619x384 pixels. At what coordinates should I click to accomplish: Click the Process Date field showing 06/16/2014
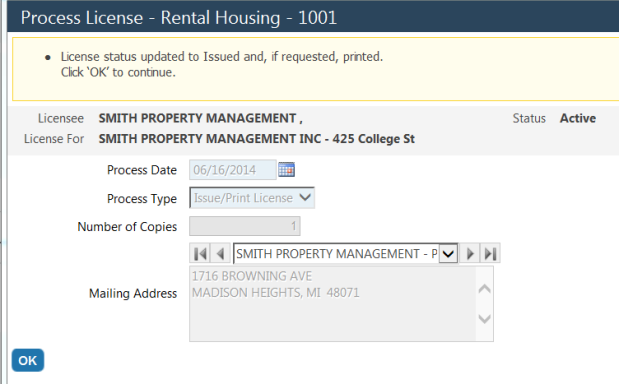tap(233, 170)
